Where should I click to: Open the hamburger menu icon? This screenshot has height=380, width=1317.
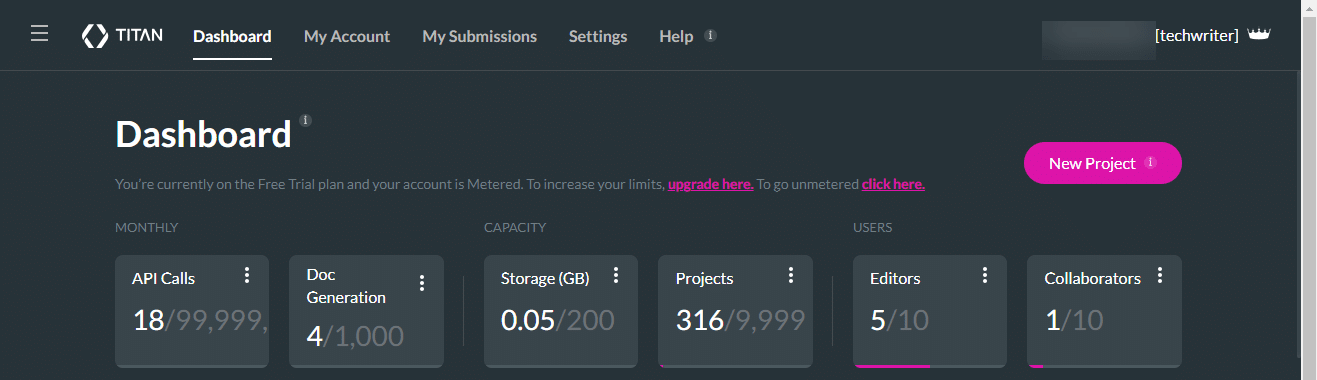point(39,35)
